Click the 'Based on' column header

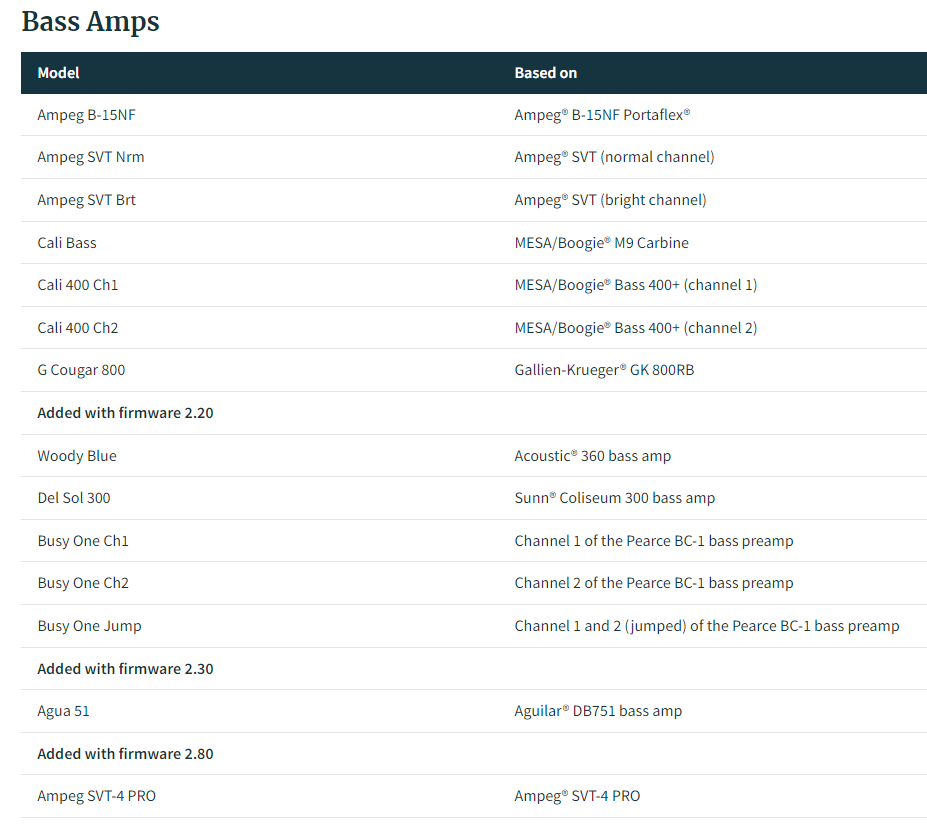pos(546,73)
